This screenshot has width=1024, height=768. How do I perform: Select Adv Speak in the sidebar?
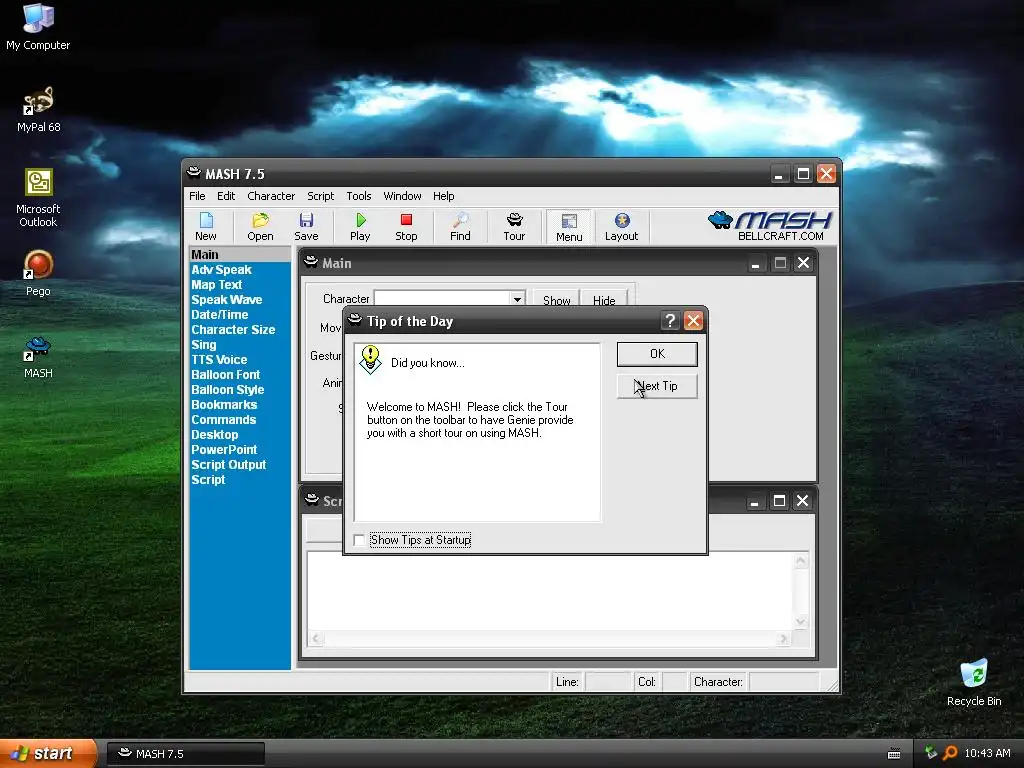pos(221,270)
